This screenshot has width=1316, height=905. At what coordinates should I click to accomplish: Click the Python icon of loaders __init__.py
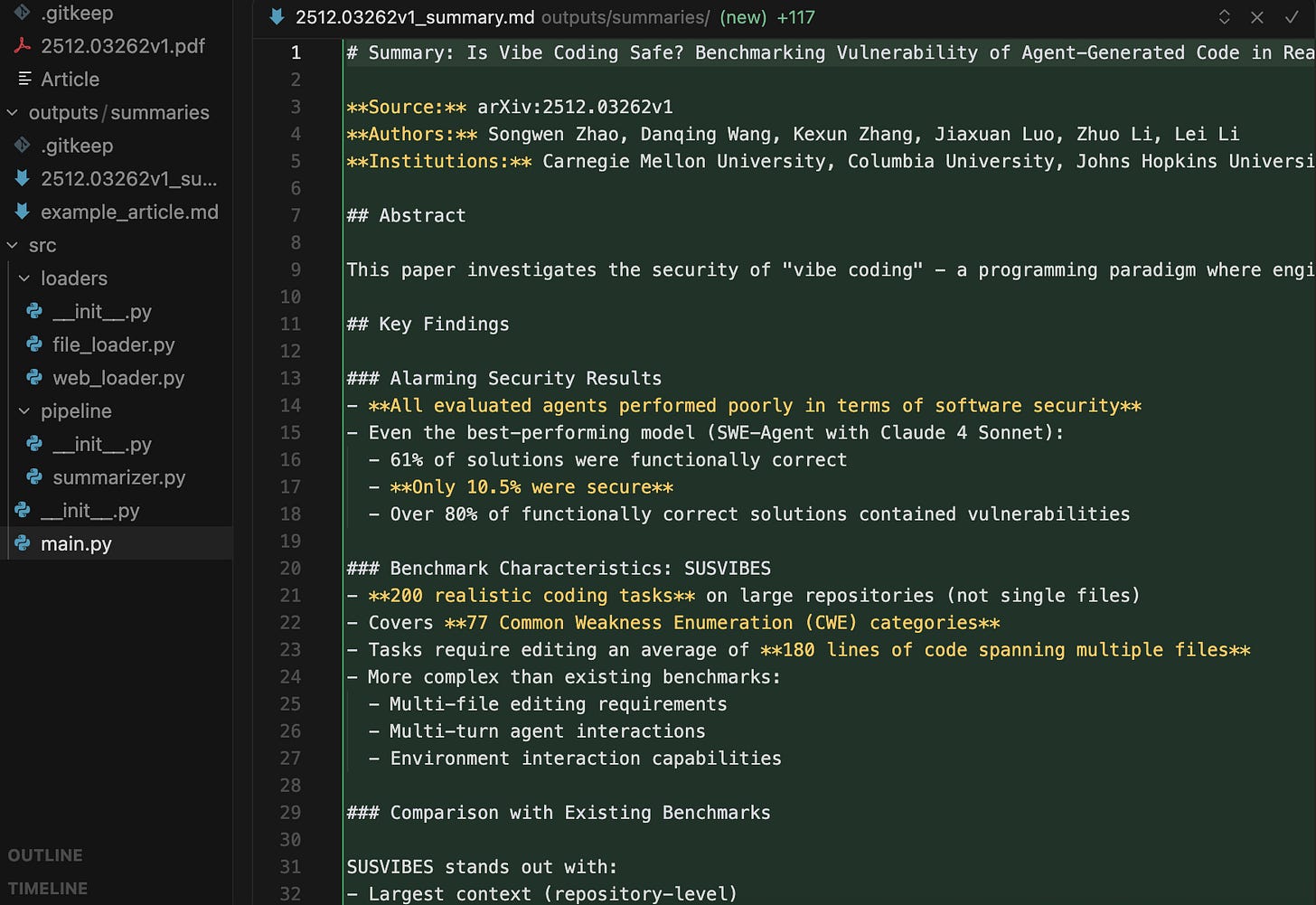click(34, 311)
